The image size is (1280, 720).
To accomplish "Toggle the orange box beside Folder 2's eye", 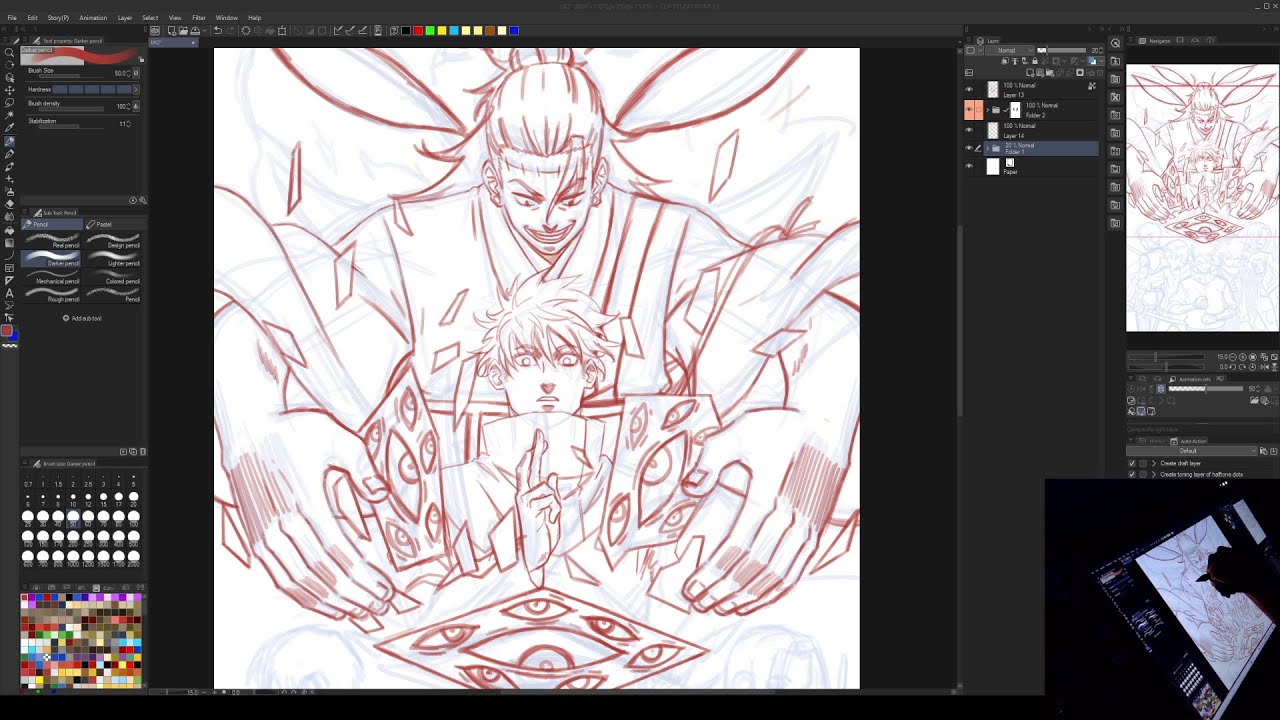I will (x=978, y=110).
